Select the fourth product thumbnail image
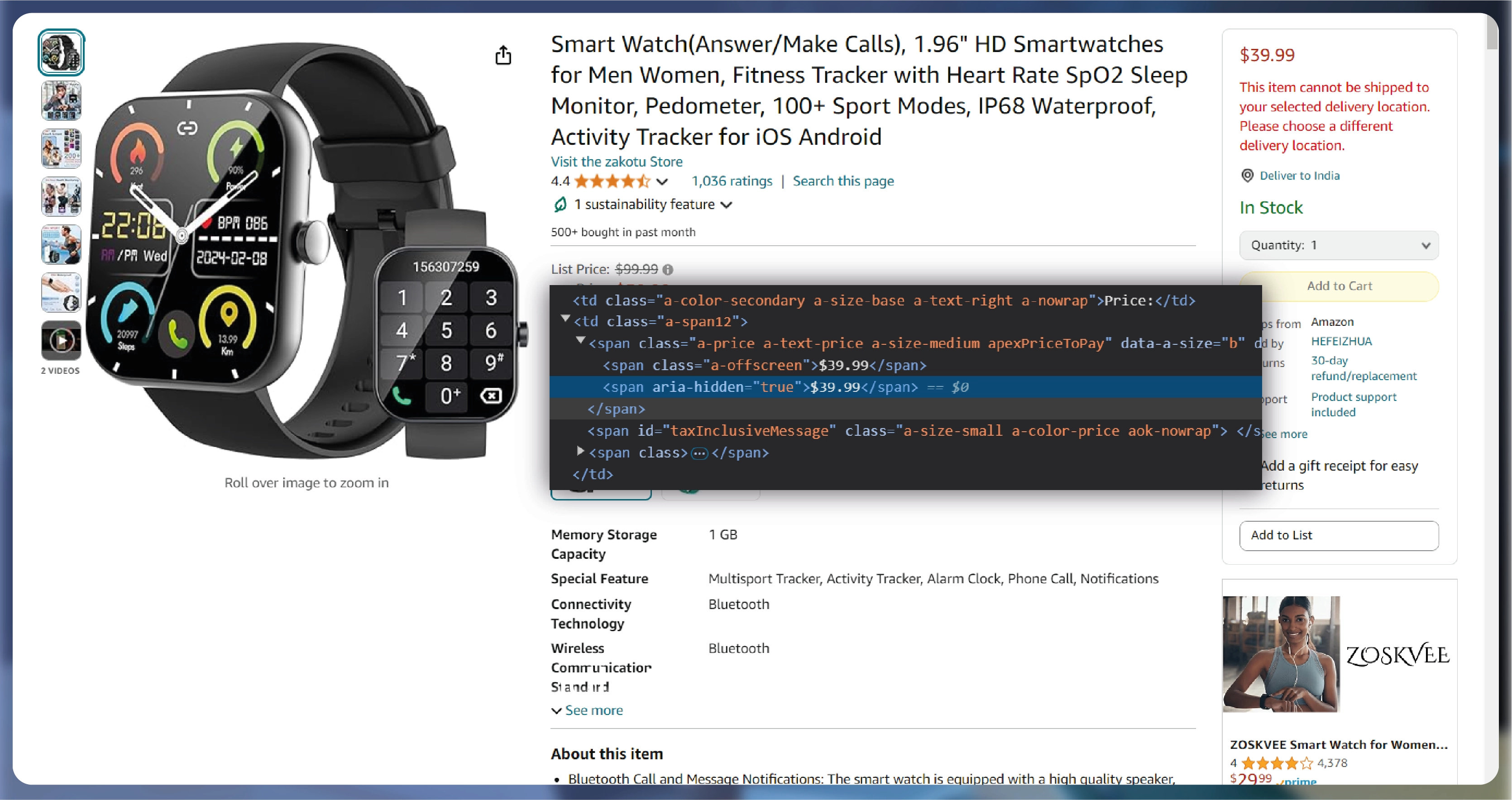Screen dimensions: 1512x800 tap(61, 196)
